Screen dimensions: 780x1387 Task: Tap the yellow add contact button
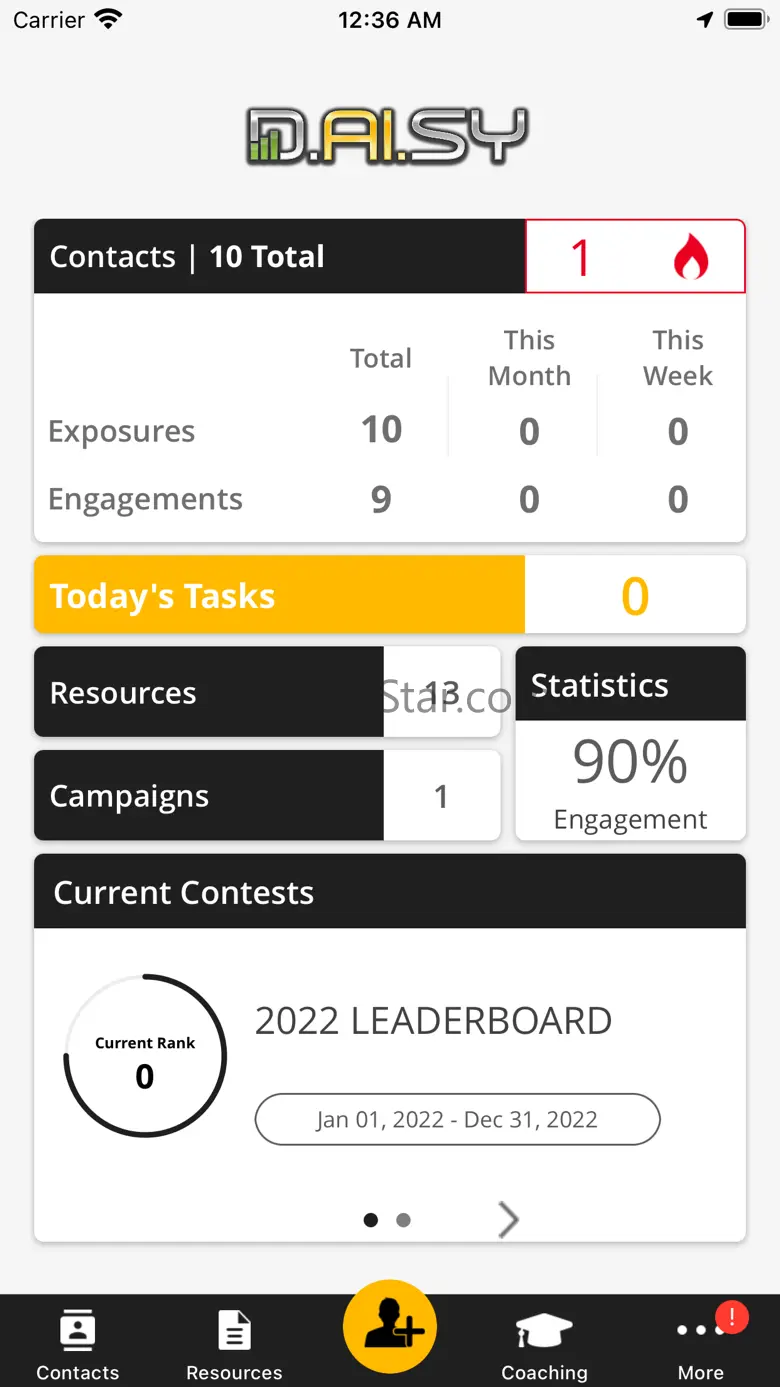390,1327
